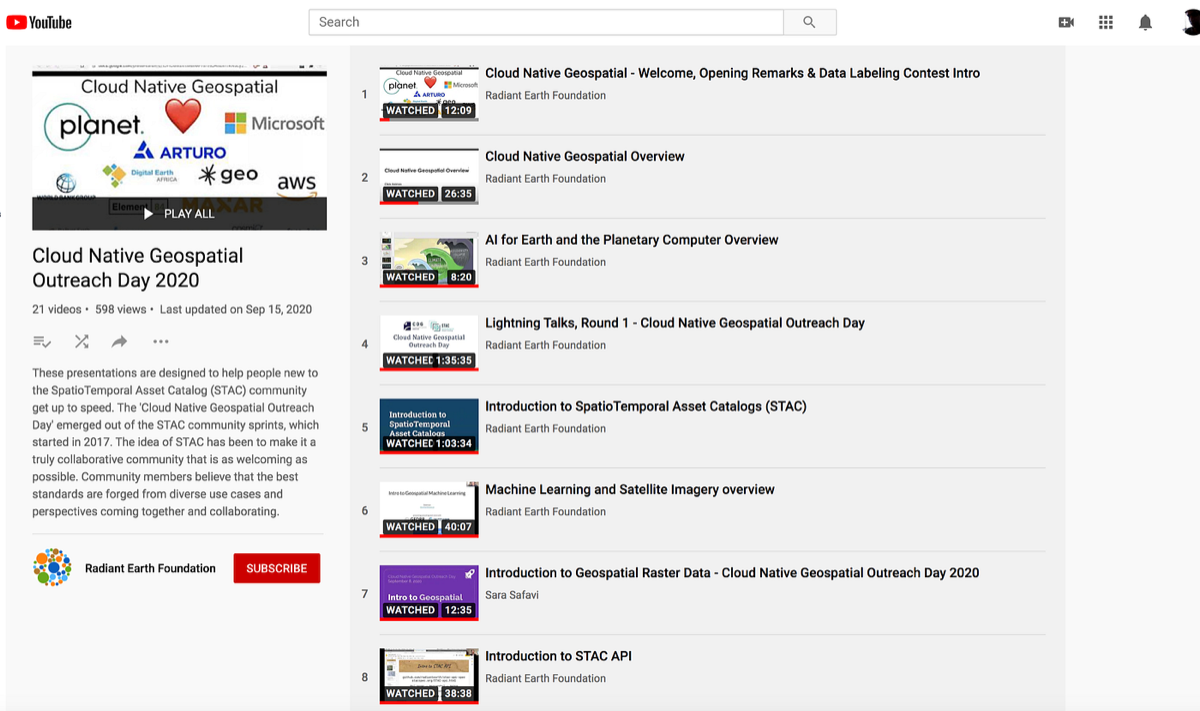Open Introduction to Geospatial Raster Data title
This screenshot has width=1200, height=711.
[x=732, y=573]
